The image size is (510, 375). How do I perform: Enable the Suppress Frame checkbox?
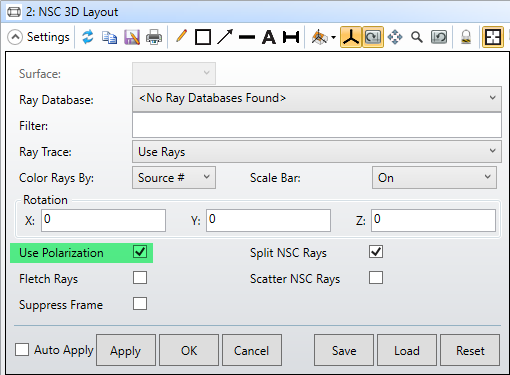(140, 304)
